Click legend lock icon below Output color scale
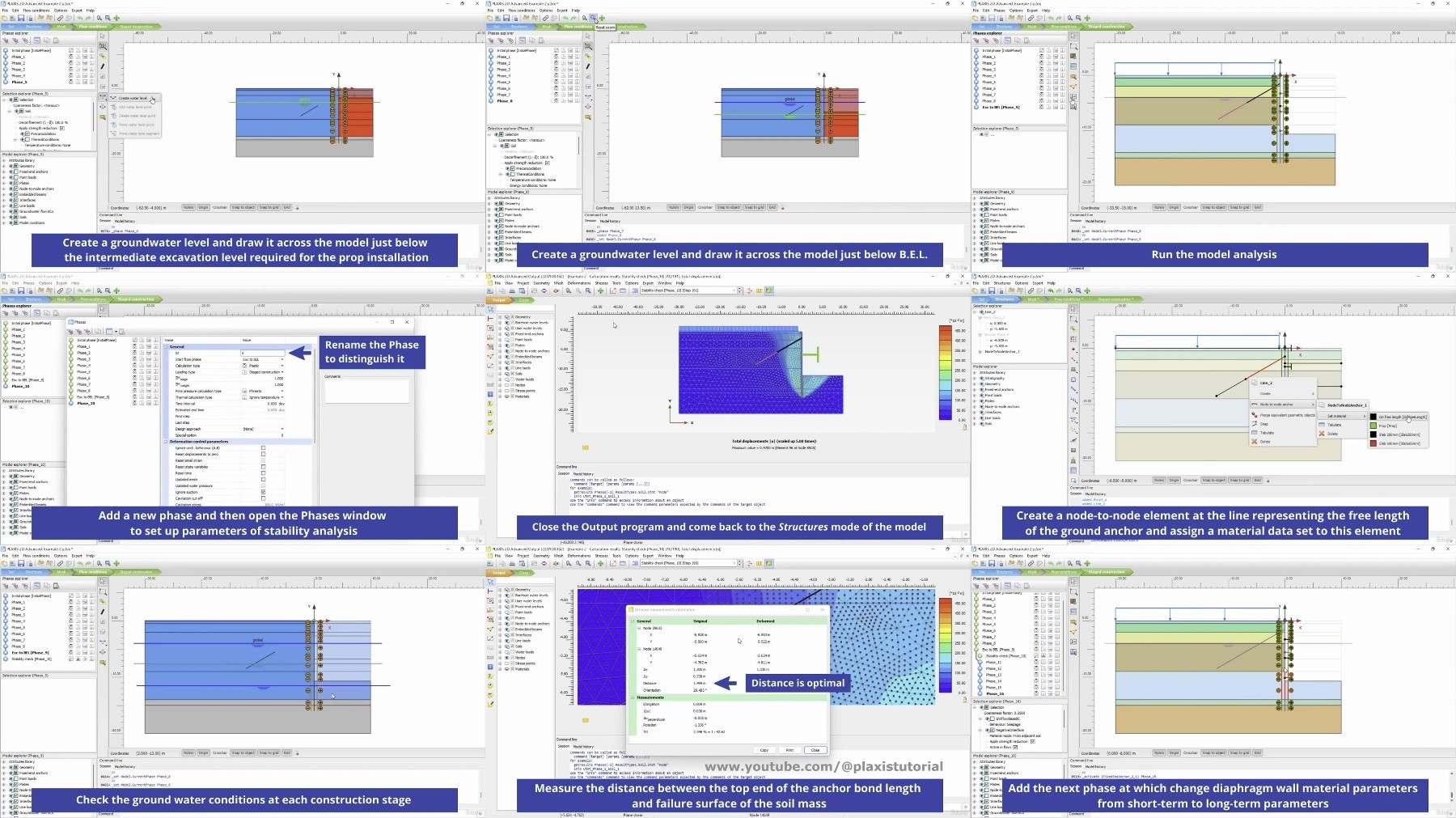This screenshot has height=818, width=1456. pos(965,427)
